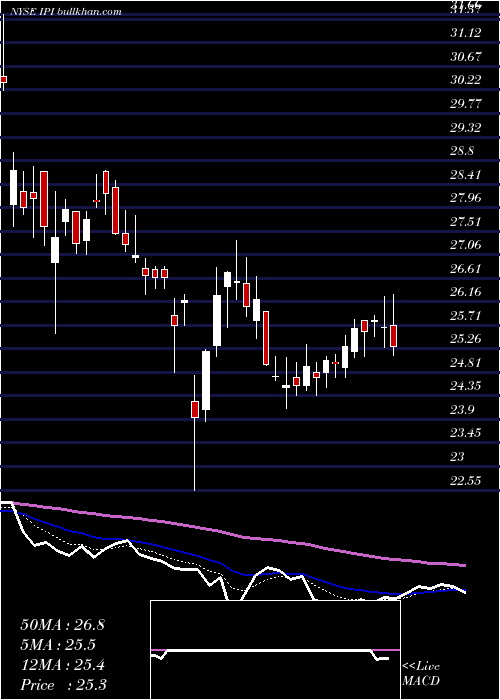Click the tall white candle rising from 23.9
The height and width of the screenshot is (700, 500).
point(206,380)
